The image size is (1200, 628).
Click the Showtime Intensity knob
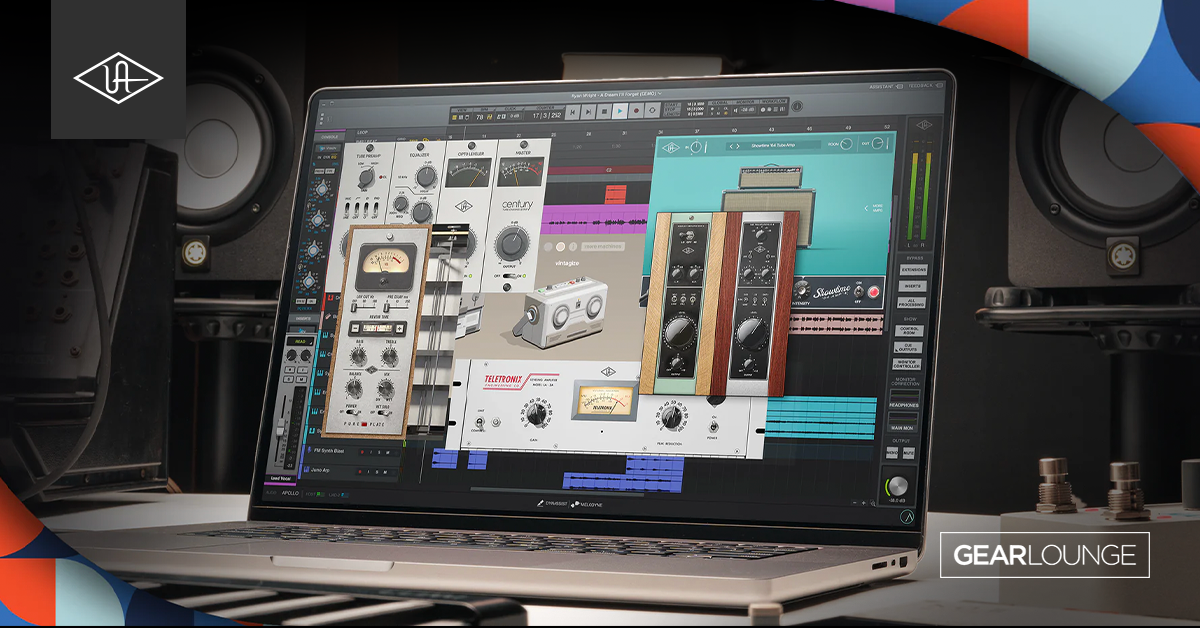pyautogui.click(x=801, y=289)
